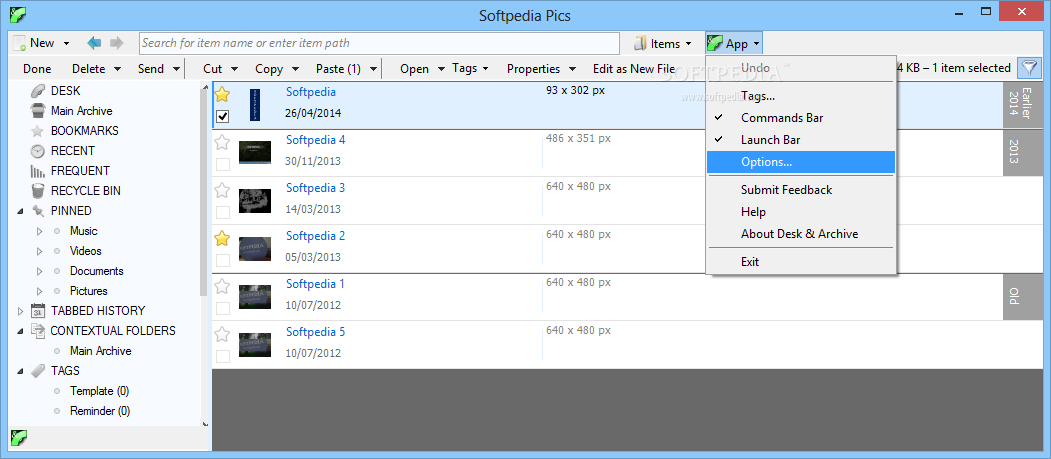Star the Softpedia 5 item
The image size is (1051, 459).
(x=222, y=334)
